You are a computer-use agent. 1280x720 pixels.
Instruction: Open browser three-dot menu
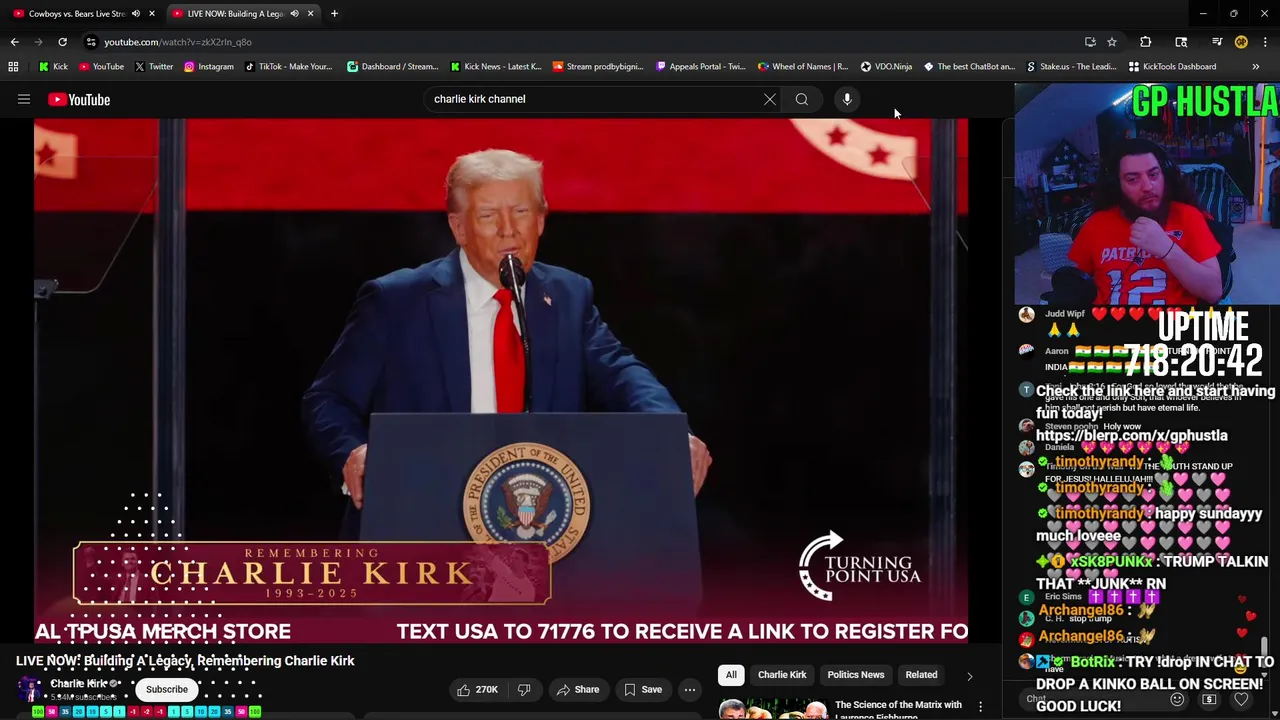(x=1265, y=42)
